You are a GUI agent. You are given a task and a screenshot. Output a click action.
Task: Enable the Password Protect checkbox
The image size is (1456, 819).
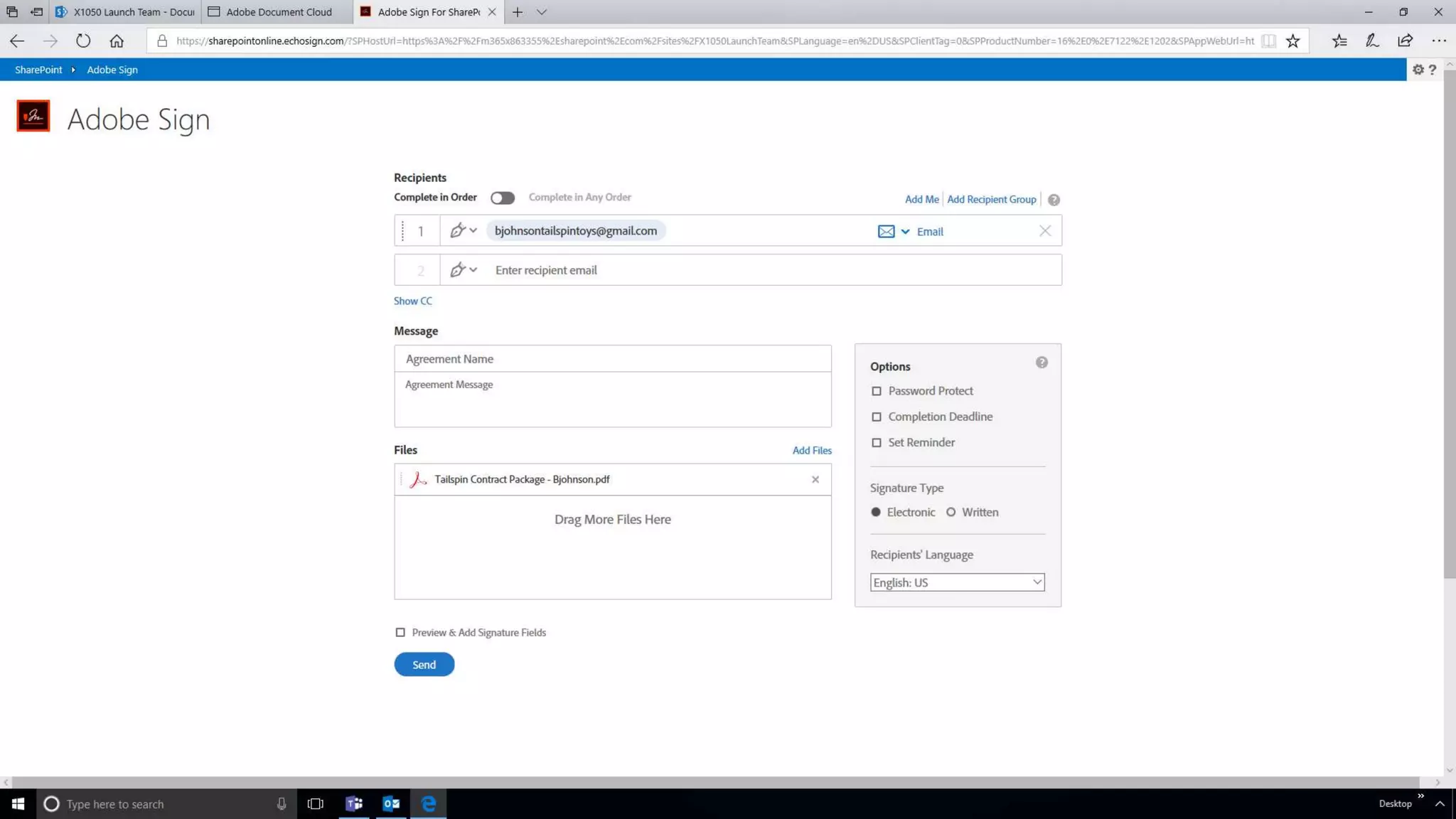(877, 391)
